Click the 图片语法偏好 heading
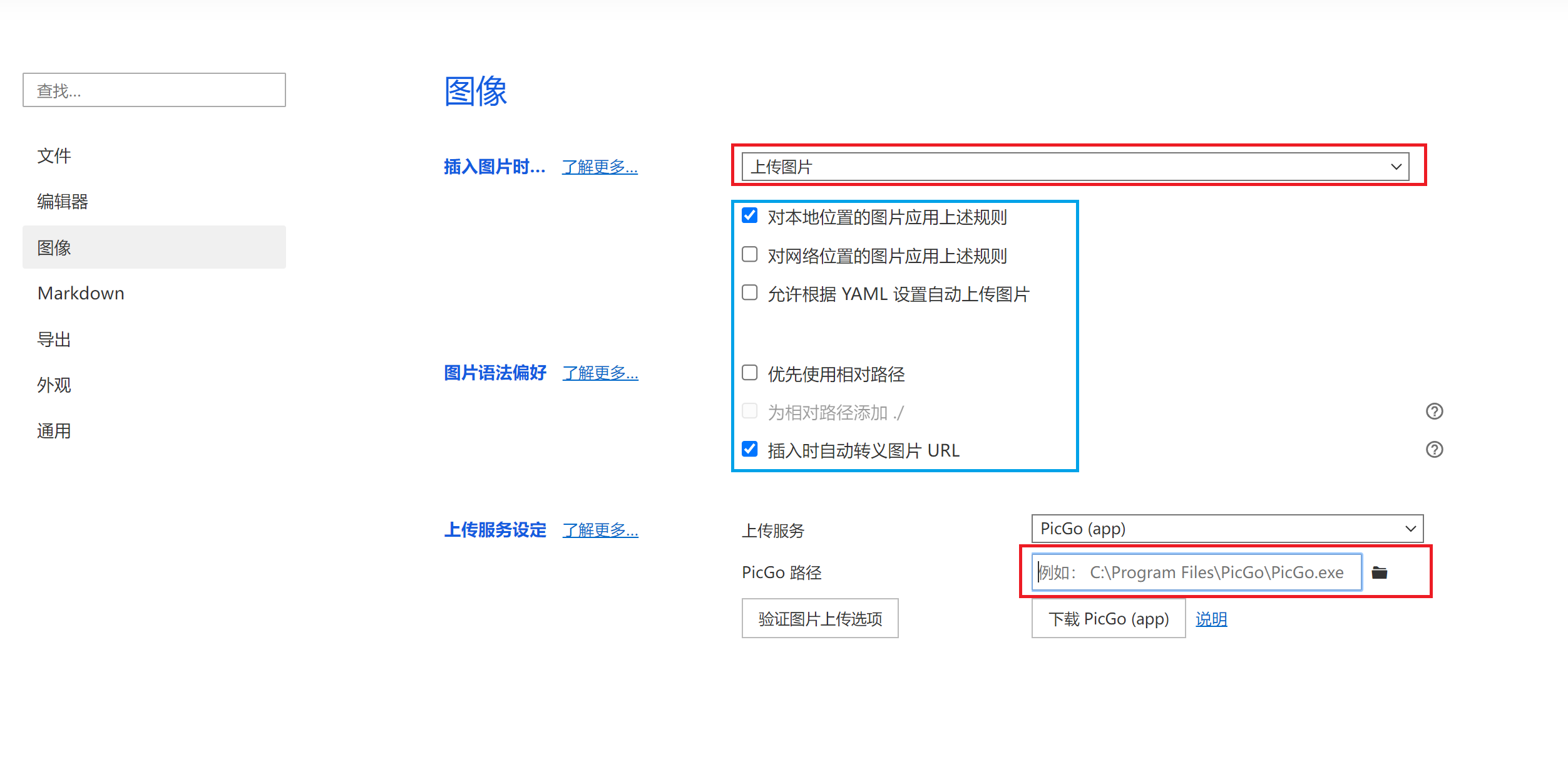Image resolution: width=1568 pixels, height=776 pixels. coord(495,373)
